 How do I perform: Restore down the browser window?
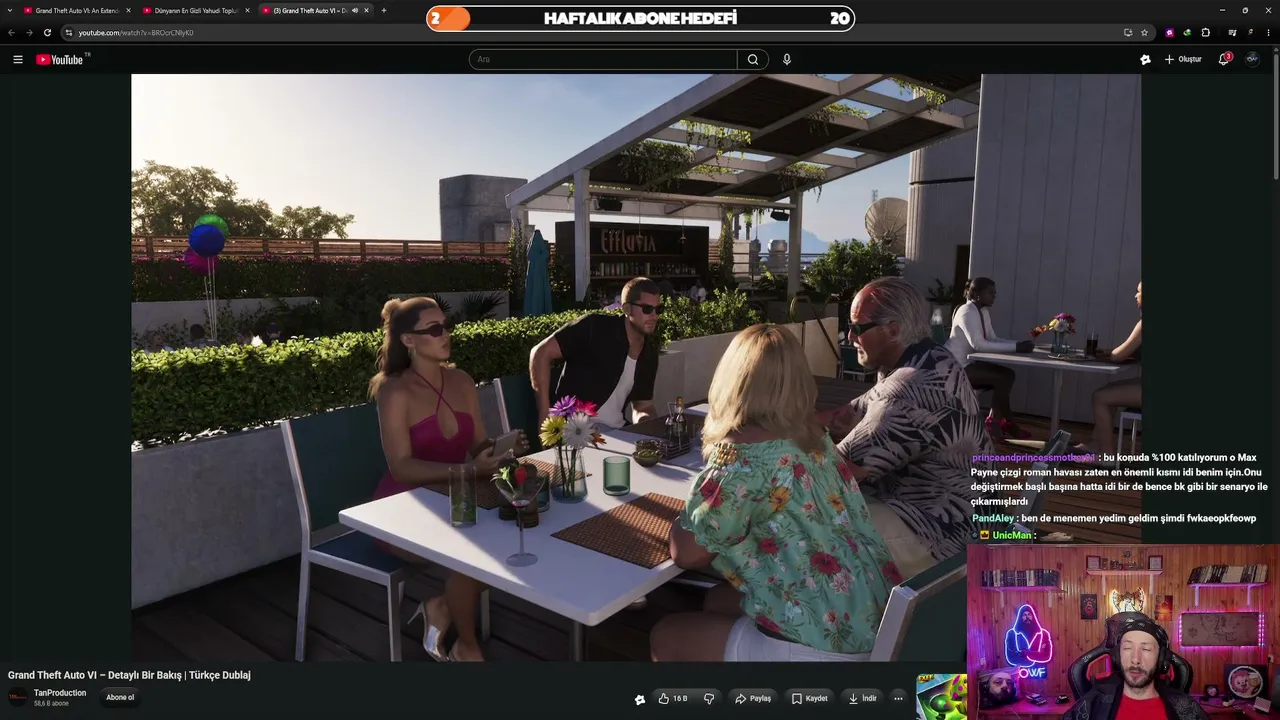1245,10
